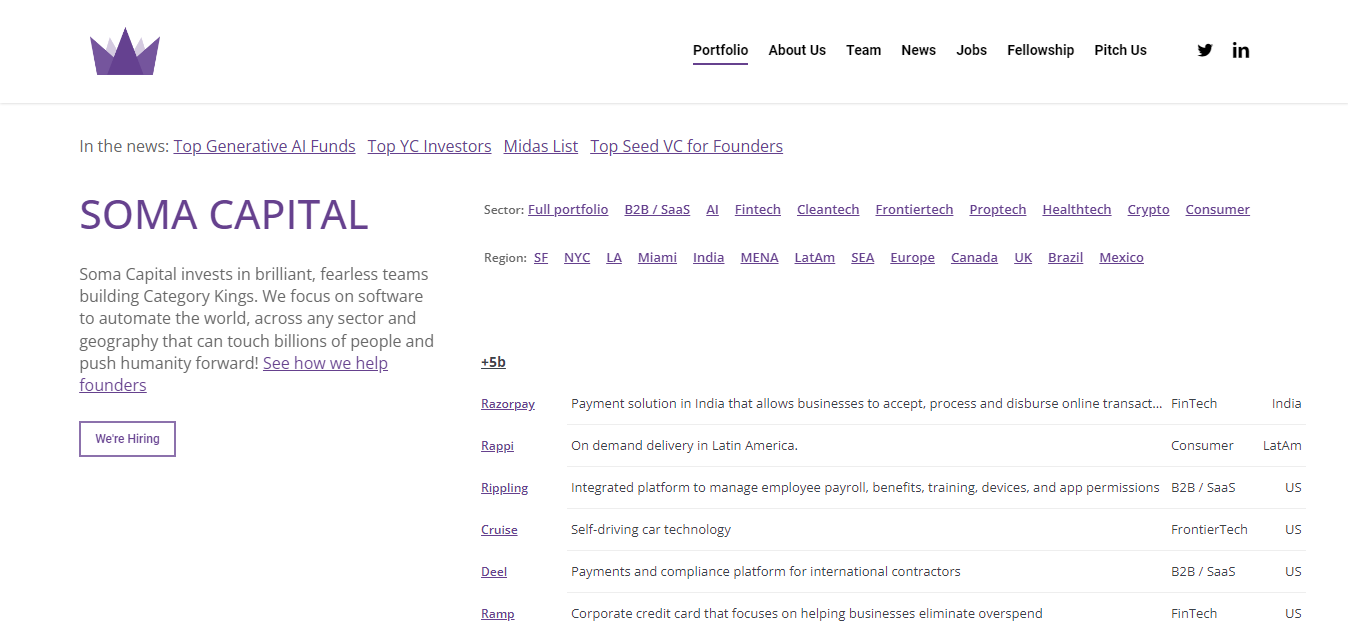Select the Portfolio nav item
The image size is (1348, 622).
tap(720, 50)
